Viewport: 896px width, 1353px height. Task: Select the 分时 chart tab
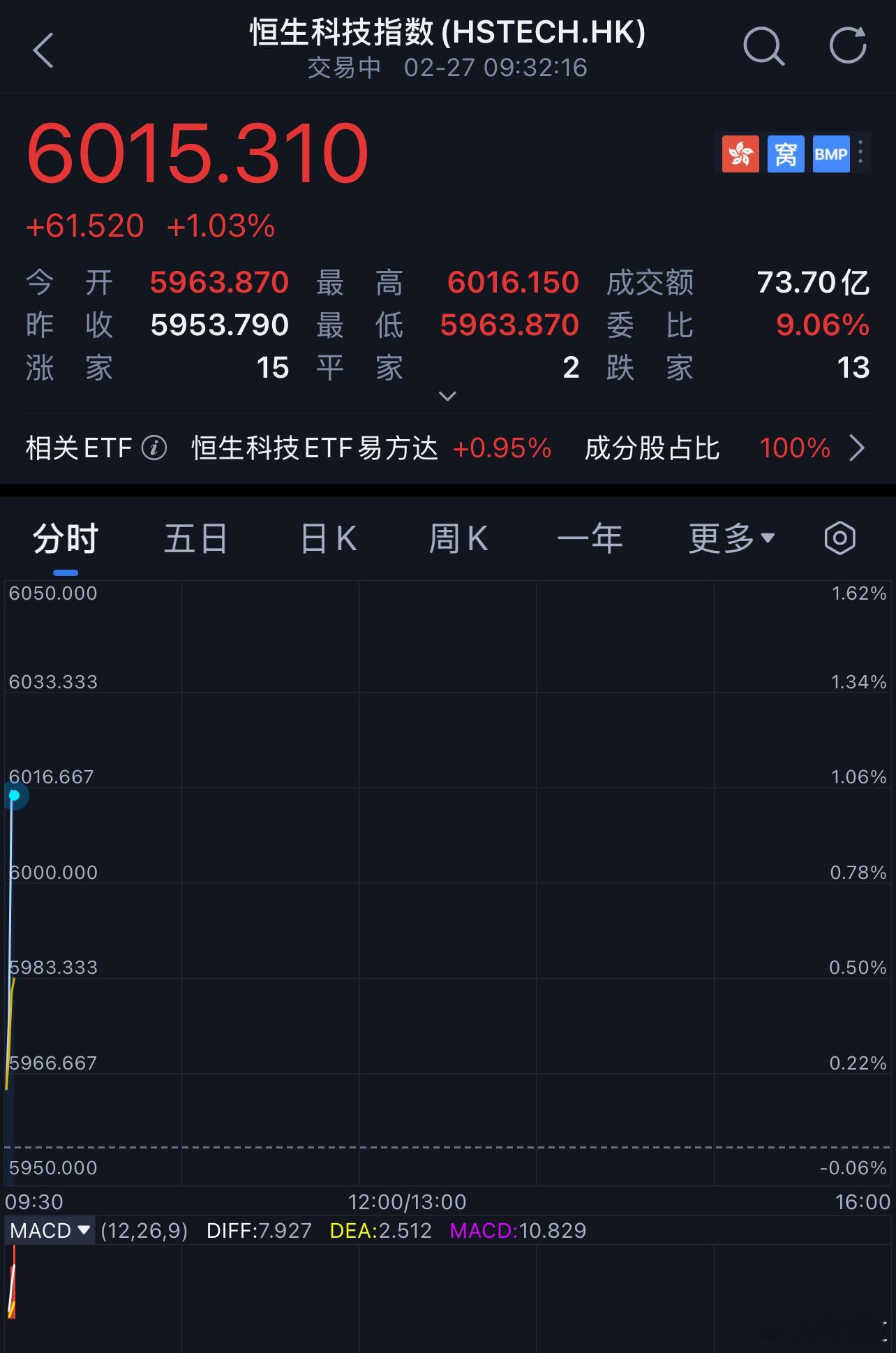click(66, 538)
